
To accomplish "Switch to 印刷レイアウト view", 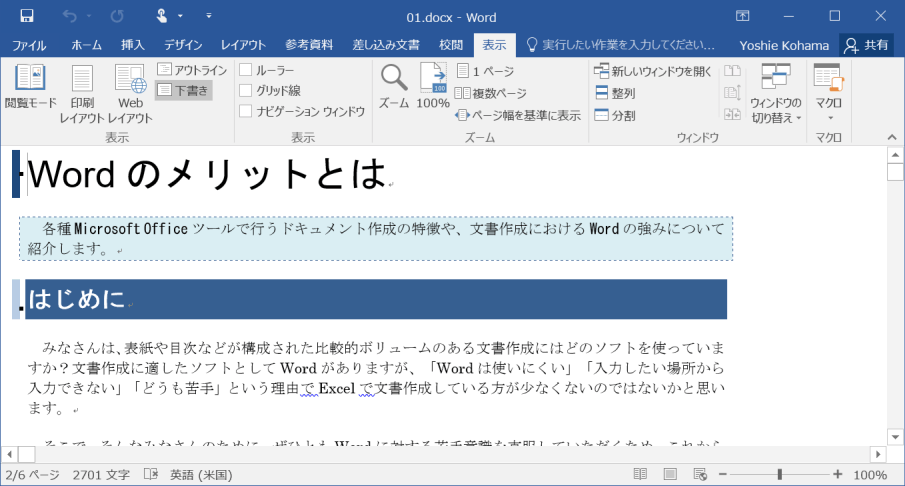I will pos(83,94).
